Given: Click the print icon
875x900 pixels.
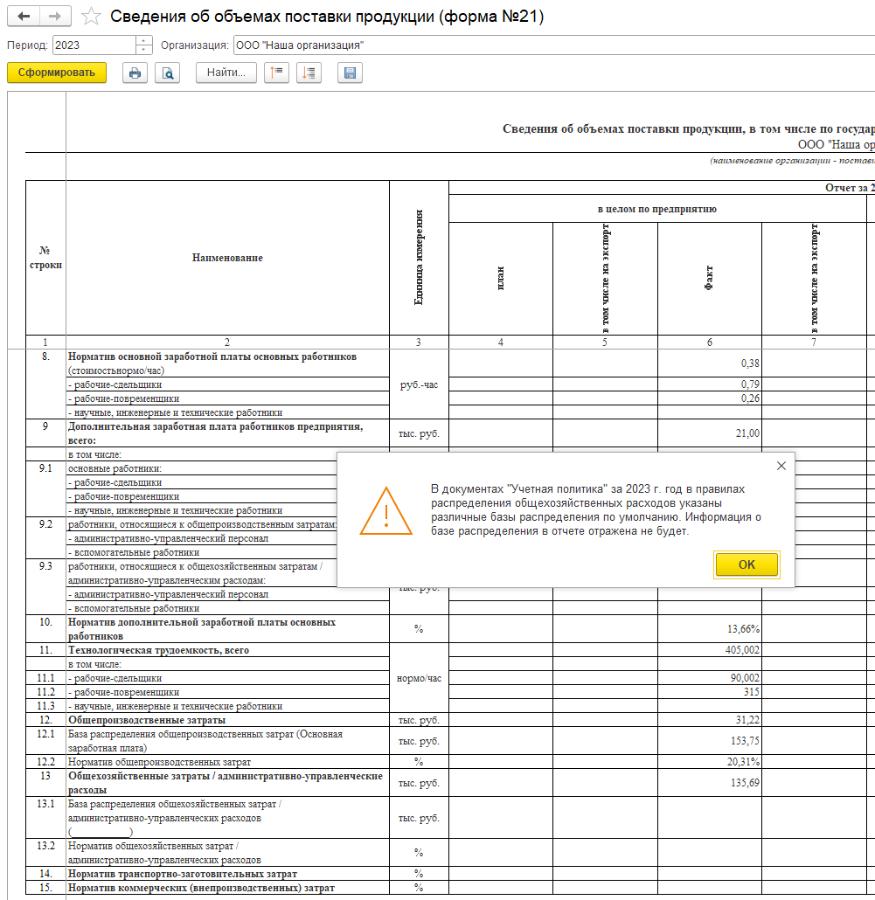Looking at the screenshot, I should pos(135,73).
